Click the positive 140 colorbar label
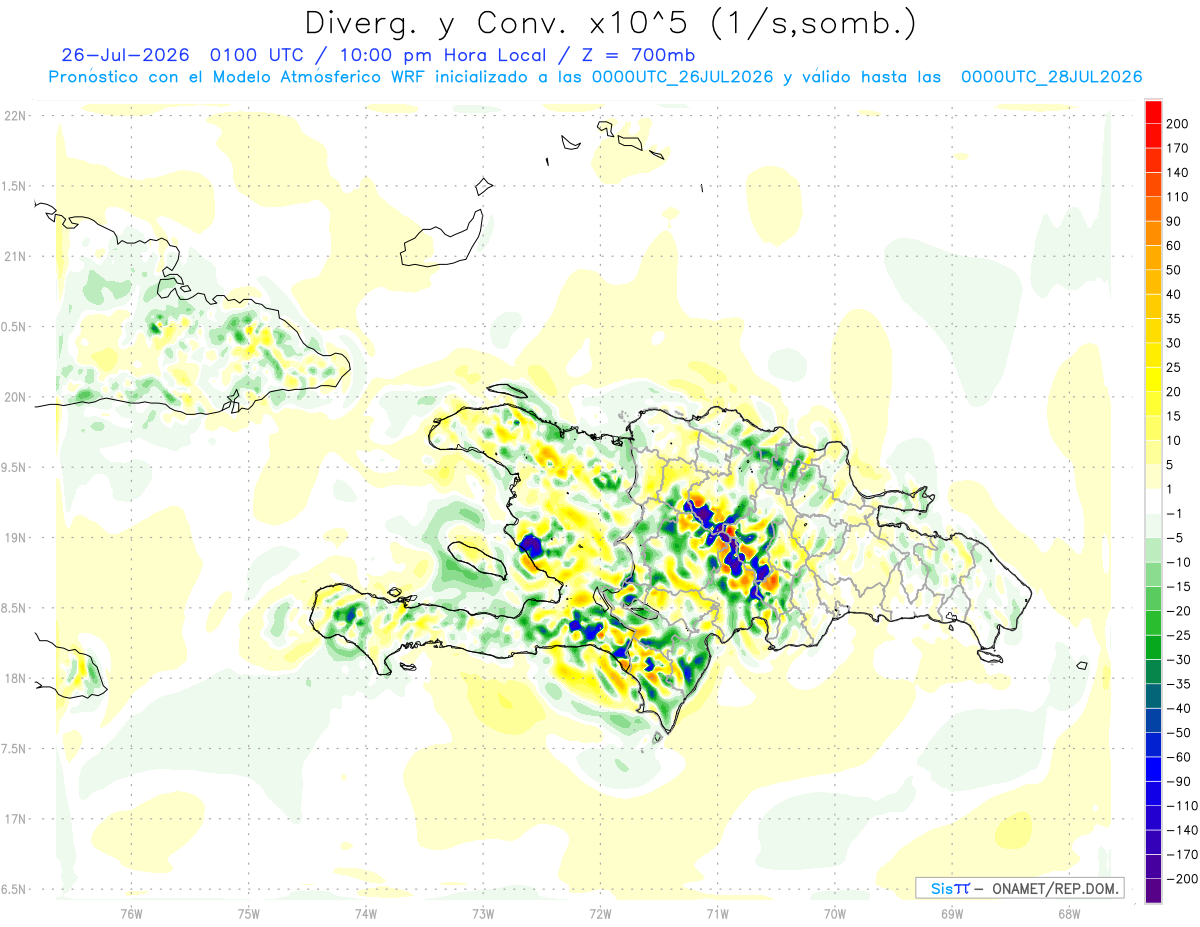The width and height of the screenshot is (1200, 927). click(x=1177, y=173)
